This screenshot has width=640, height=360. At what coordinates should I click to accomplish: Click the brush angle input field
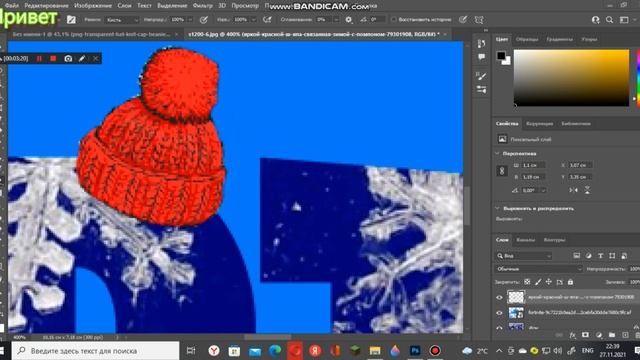(x=377, y=20)
